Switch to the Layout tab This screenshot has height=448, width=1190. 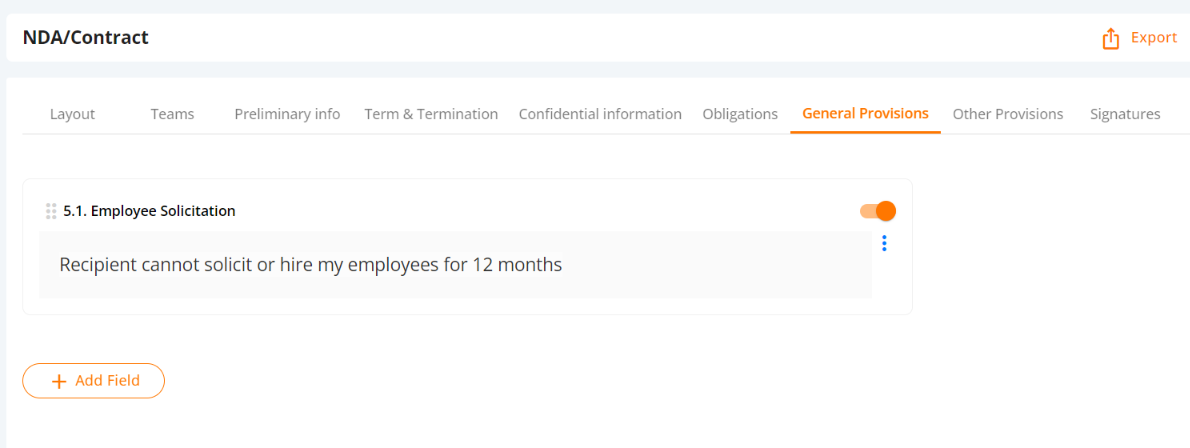click(x=72, y=115)
